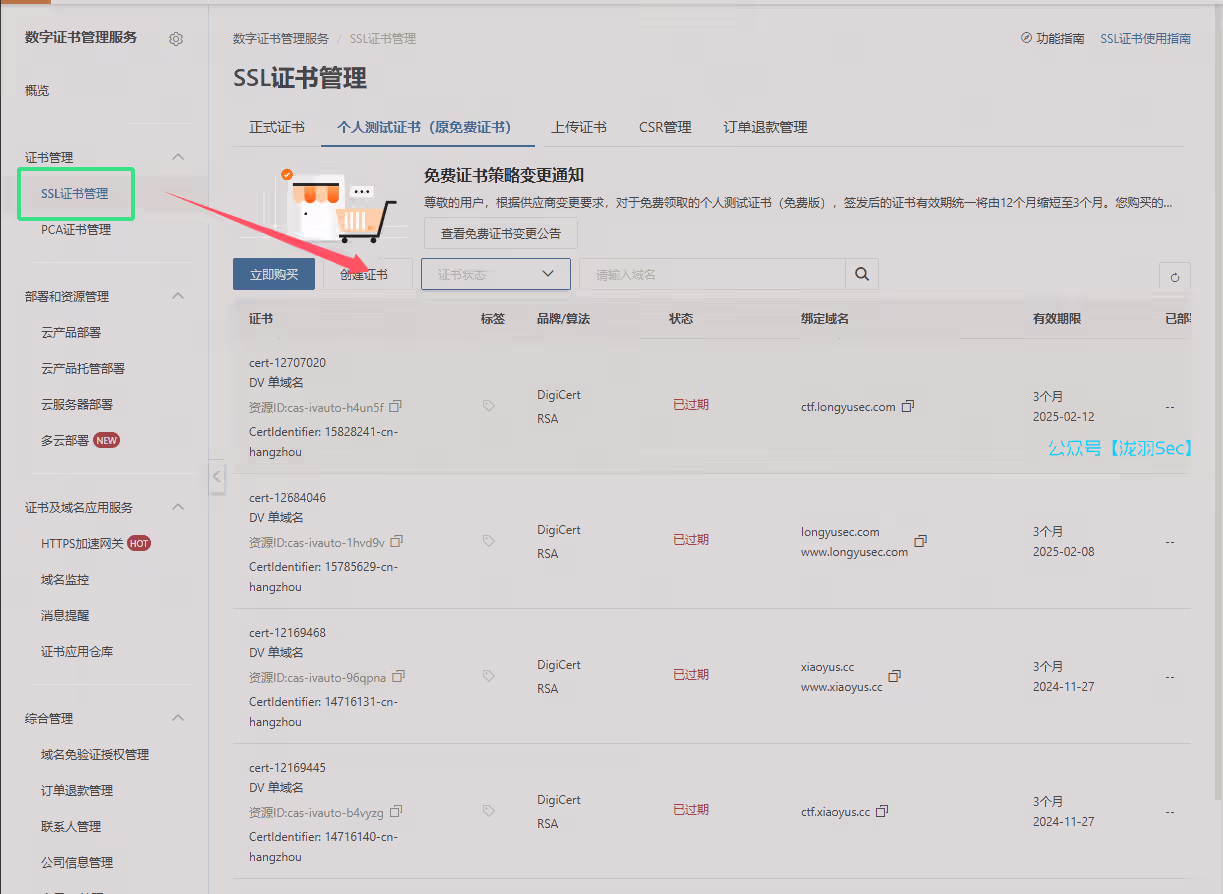Click the settings gear beside 数字证书管理服务

point(176,39)
